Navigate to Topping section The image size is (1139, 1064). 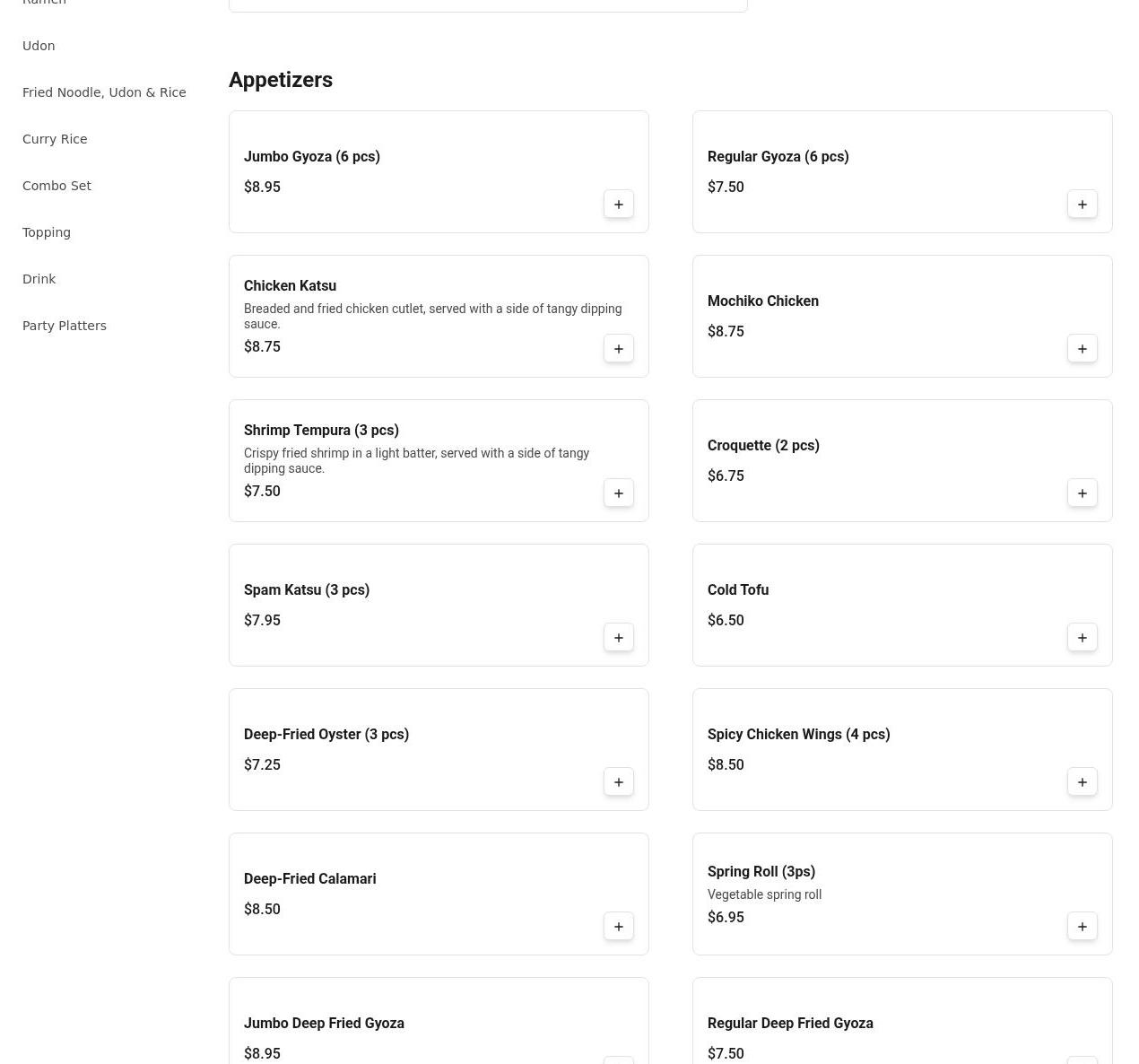[47, 232]
